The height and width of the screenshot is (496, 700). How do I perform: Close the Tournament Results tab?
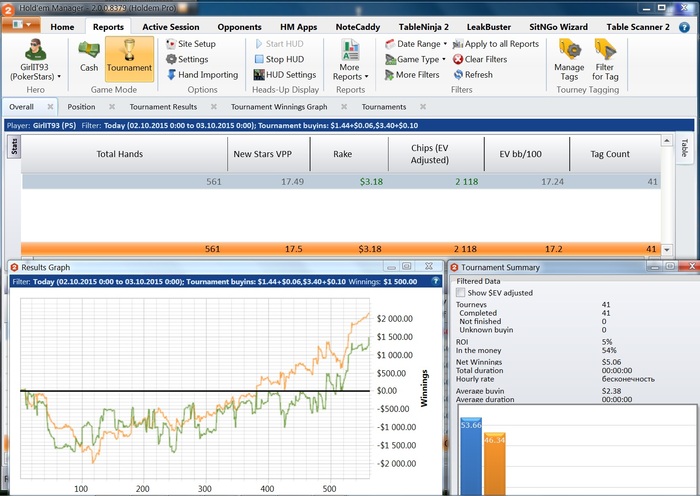(214, 107)
